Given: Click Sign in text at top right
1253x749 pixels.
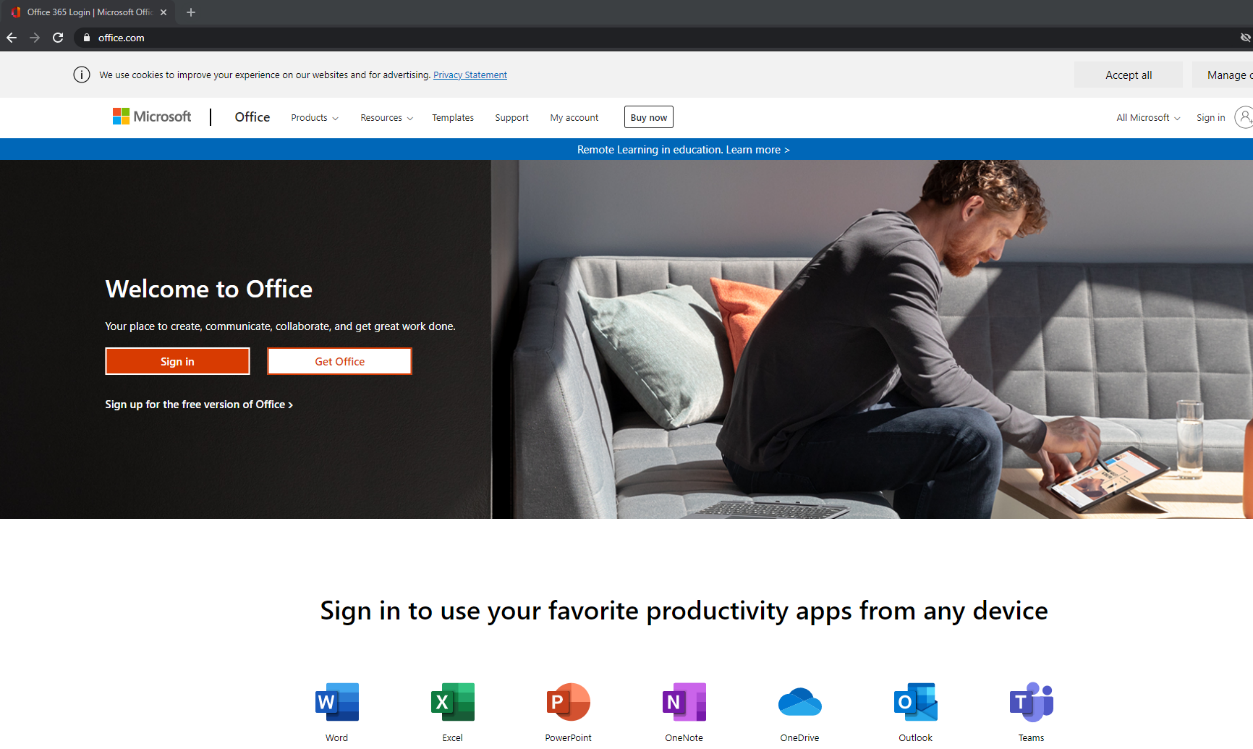Looking at the screenshot, I should [1210, 118].
